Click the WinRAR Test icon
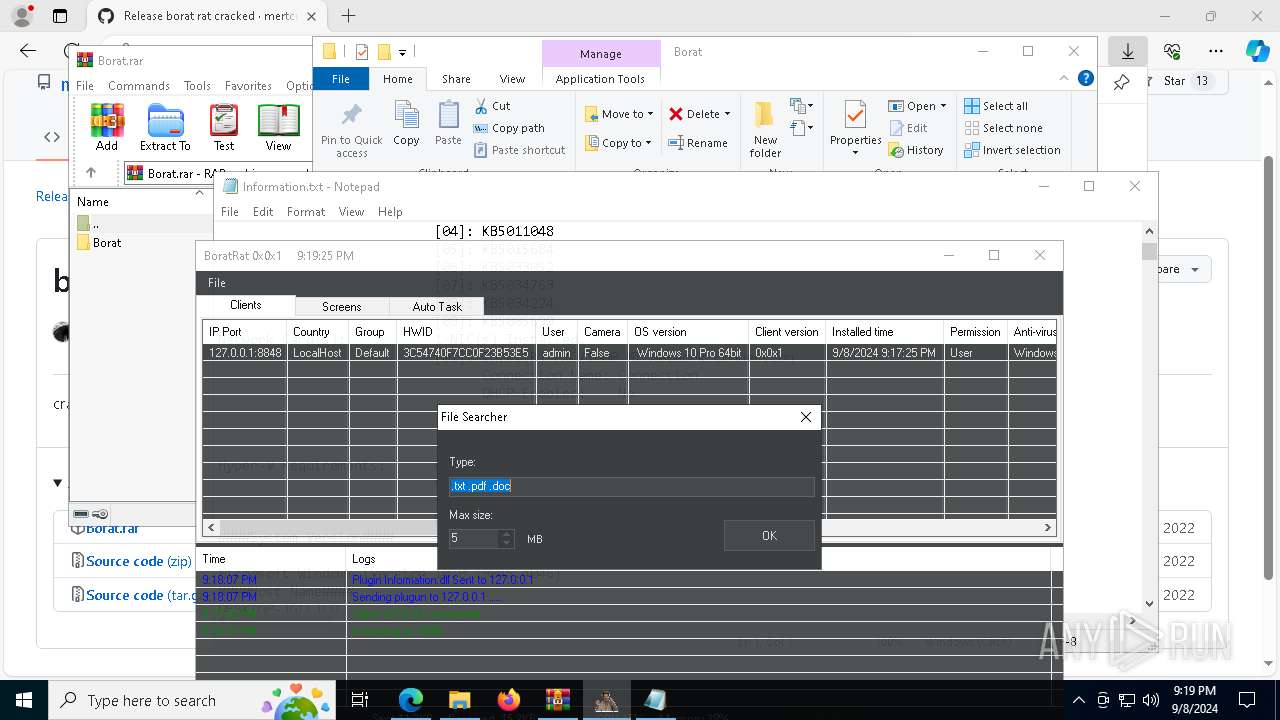 [x=224, y=128]
